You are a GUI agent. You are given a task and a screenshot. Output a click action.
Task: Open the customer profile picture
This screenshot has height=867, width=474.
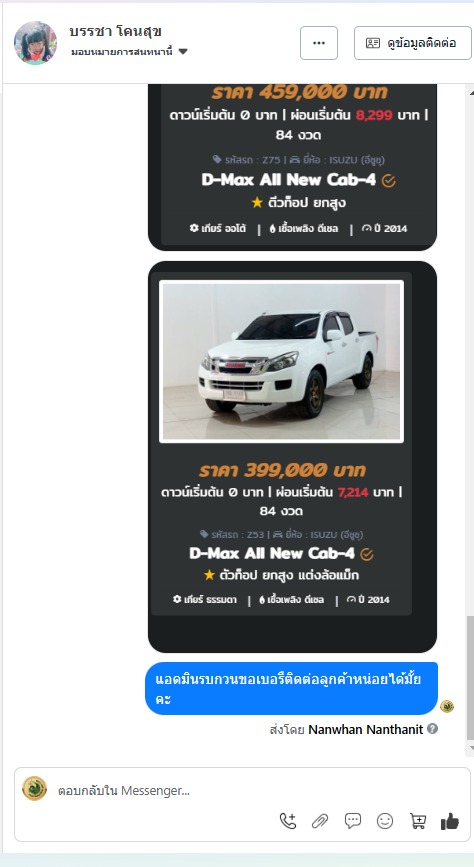coord(35,43)
